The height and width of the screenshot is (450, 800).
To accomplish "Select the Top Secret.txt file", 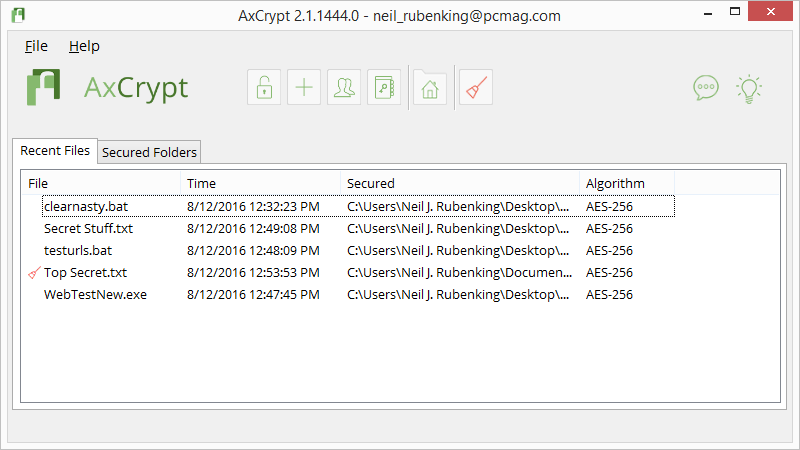I will click(85, 273).
